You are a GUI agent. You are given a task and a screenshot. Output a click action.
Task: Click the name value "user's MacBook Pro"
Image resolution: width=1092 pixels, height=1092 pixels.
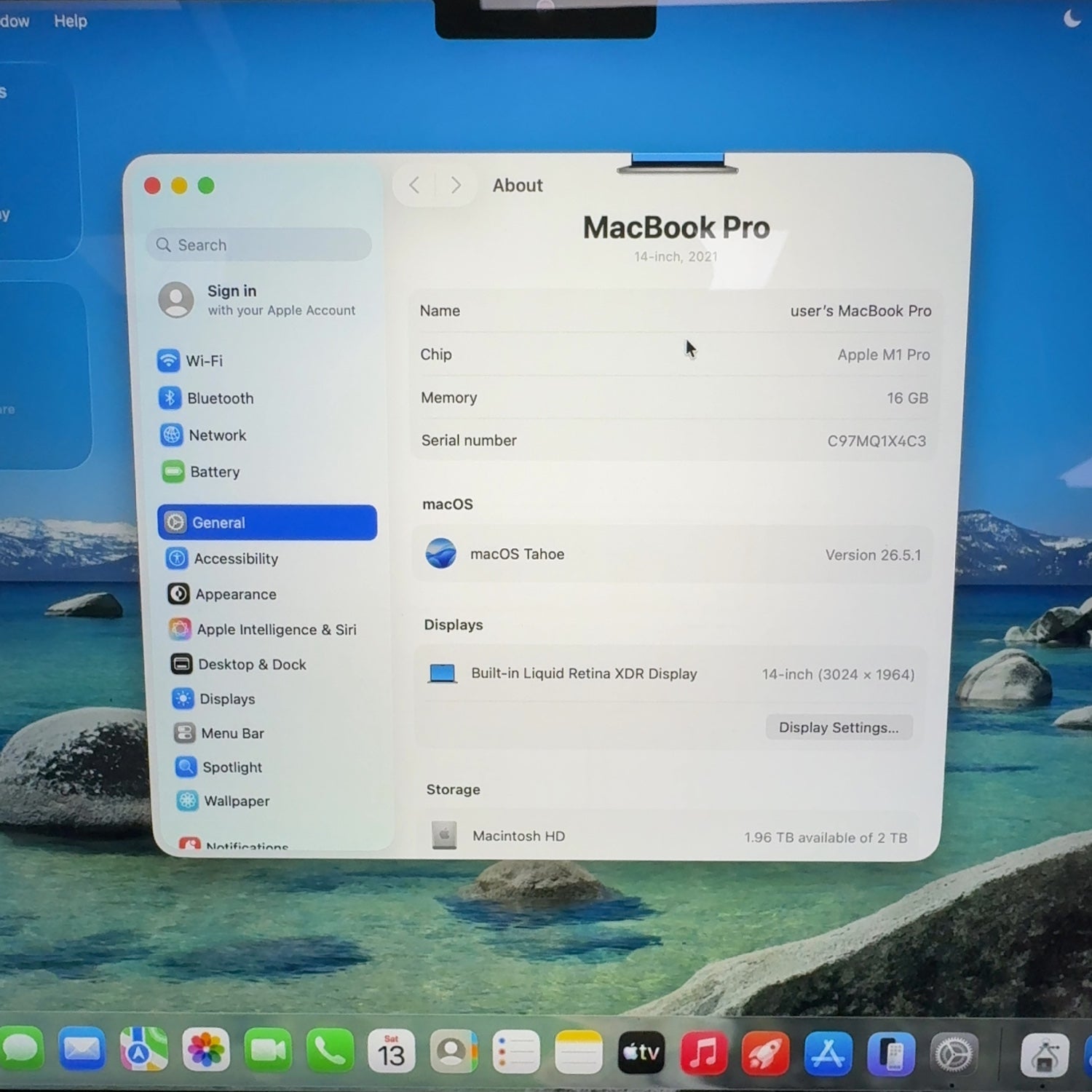point(861,311)
